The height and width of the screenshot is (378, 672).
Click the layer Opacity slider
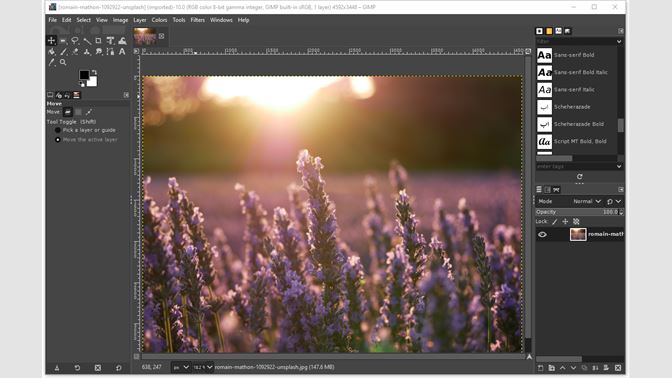pos(579,212)
